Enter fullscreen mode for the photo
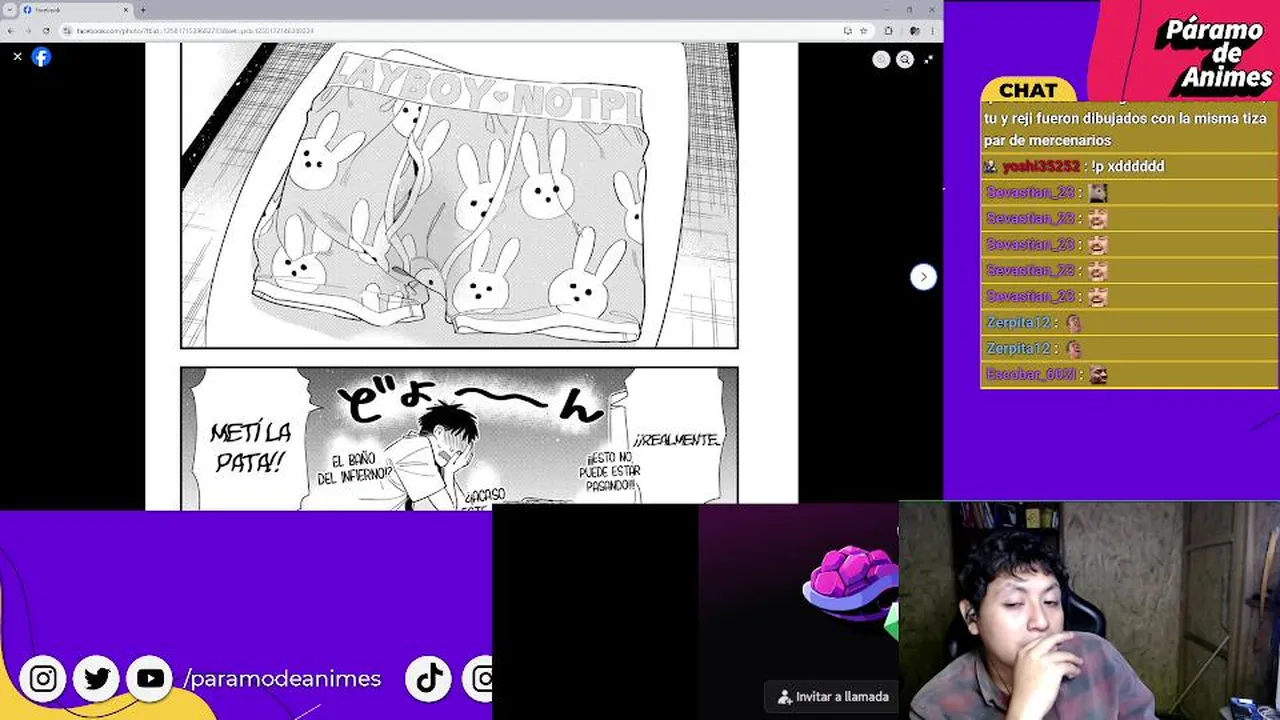Viewport: 1280px width, 720px height. [x=928, y=59]
